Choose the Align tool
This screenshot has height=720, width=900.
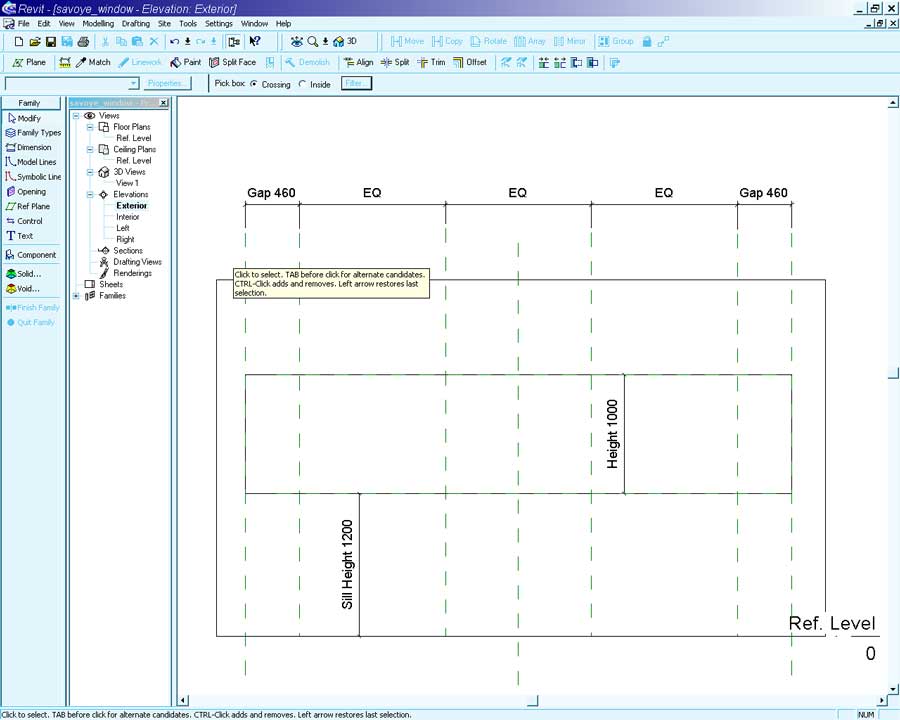point(357,62)
